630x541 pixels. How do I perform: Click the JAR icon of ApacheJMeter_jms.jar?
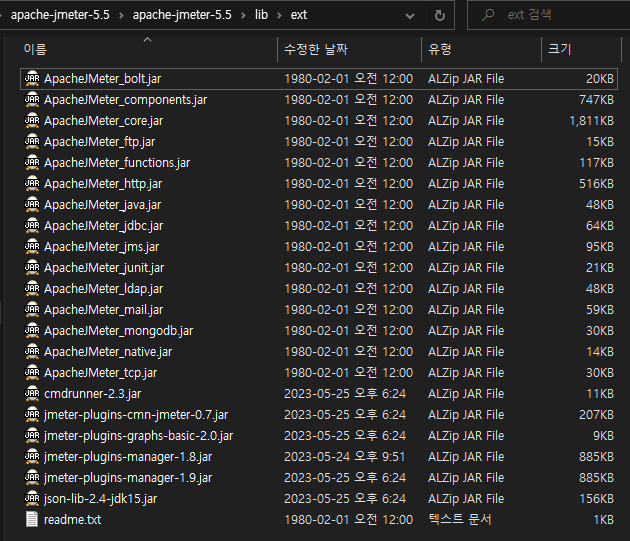coord(32,246)
